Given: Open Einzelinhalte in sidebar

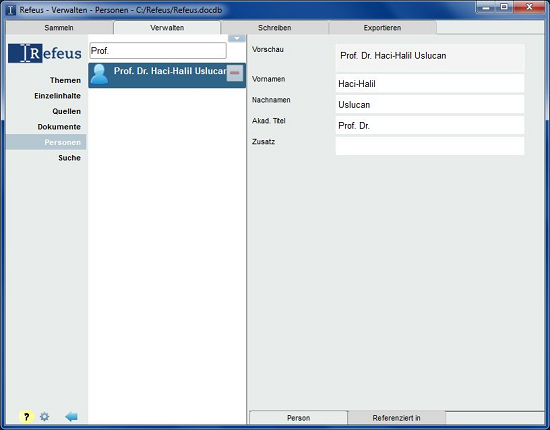Looking at the screenshot, I should (58, 96).
